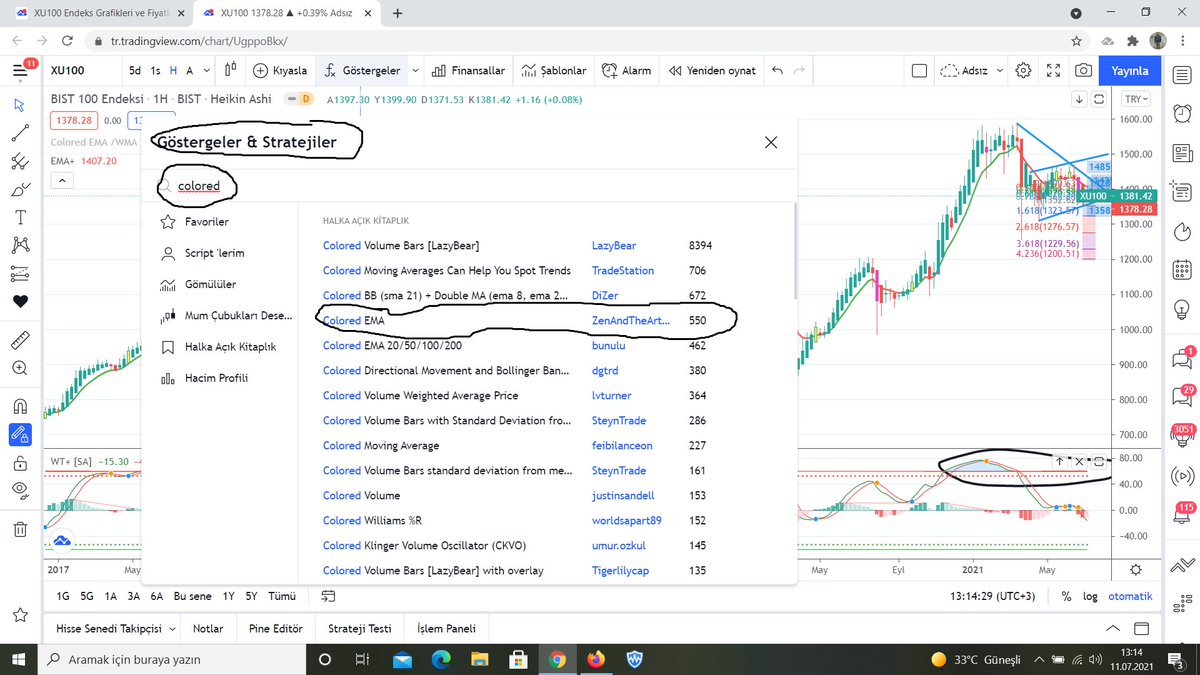Close the Göstergeler & Stratejiler dialog
Image resolution: width=1200 pixels, height=675 pixels.
[x=771, y=142]
